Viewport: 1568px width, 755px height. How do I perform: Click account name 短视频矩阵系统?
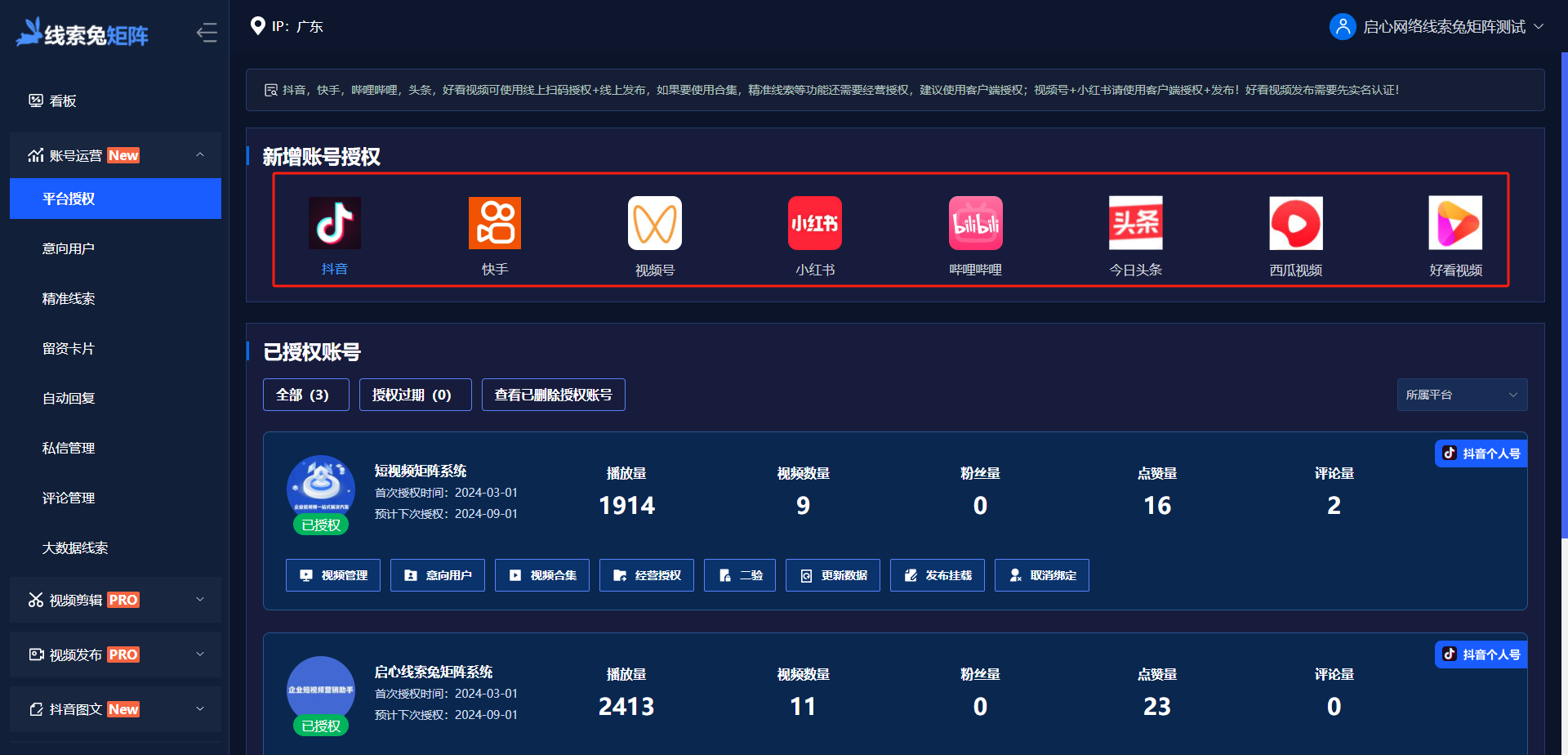pyautogui.click(x=421, y=471)
